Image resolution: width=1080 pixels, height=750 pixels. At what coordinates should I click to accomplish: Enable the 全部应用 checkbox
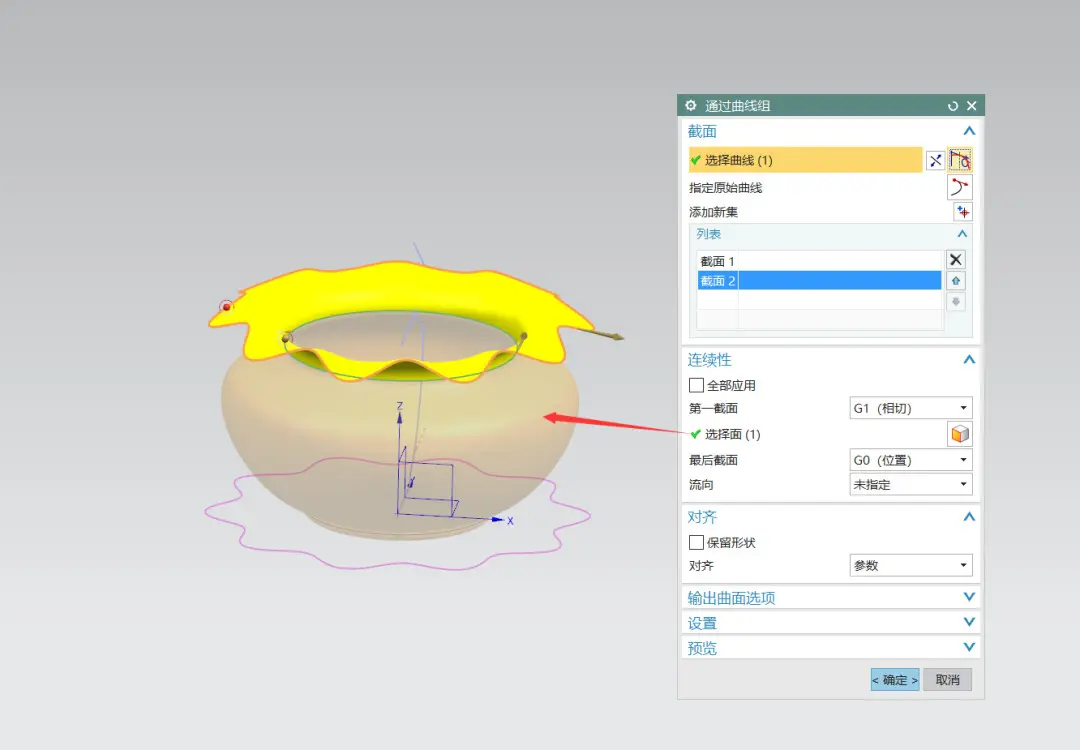click(x=696, y=385)
